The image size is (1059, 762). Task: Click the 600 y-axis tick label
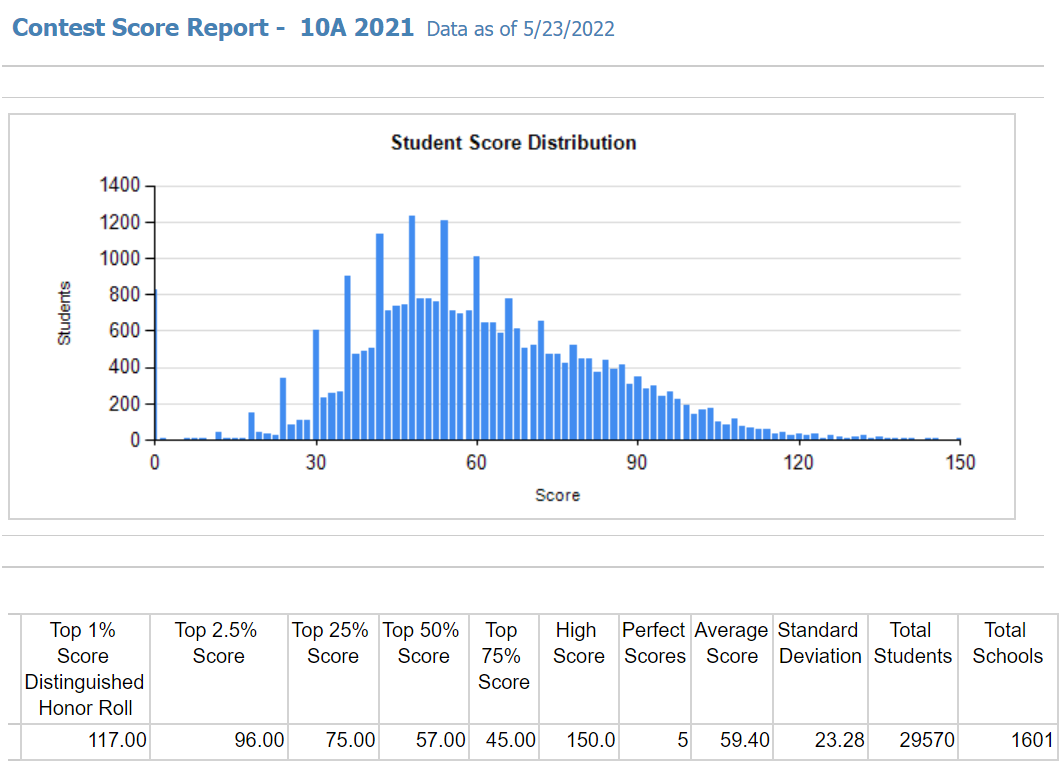click(x=124, y=330)
